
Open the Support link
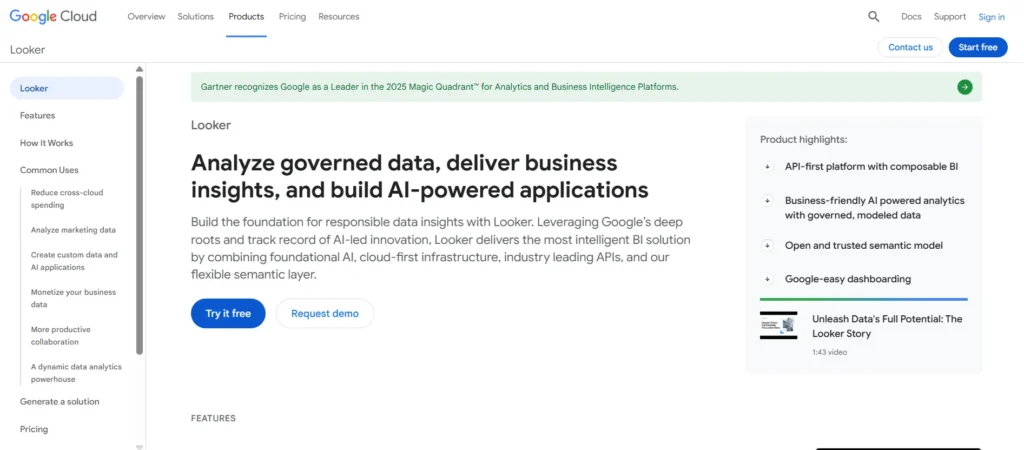[950, 17]
